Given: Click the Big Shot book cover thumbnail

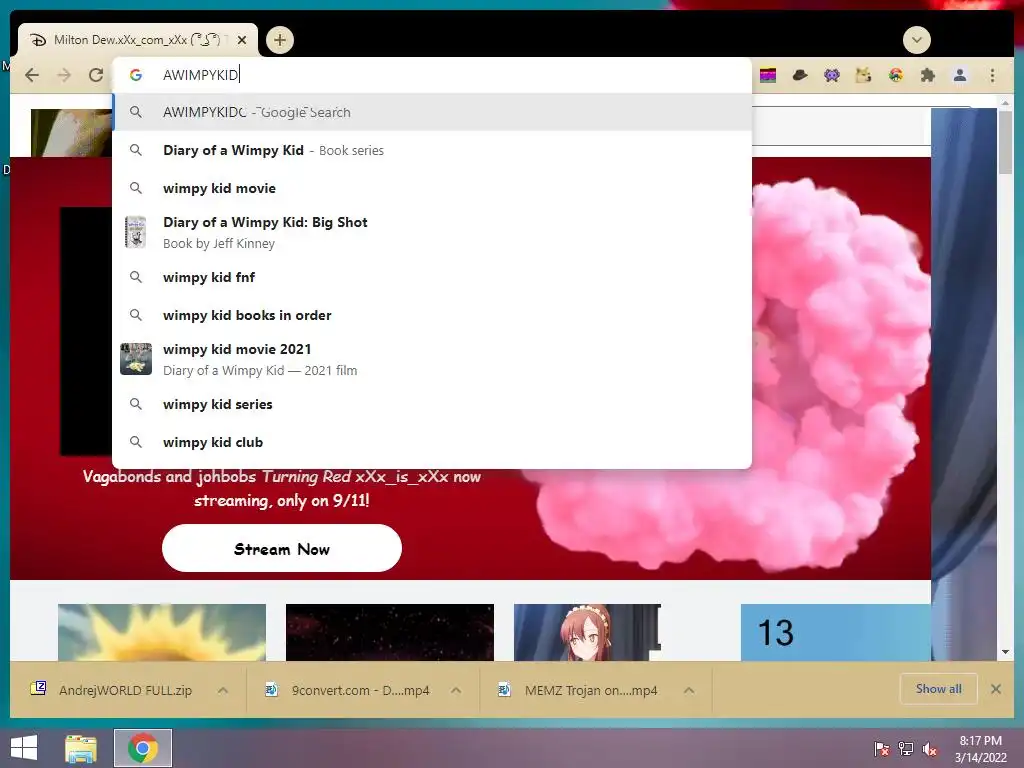Looking at the screenshot, I should [136, 232].
